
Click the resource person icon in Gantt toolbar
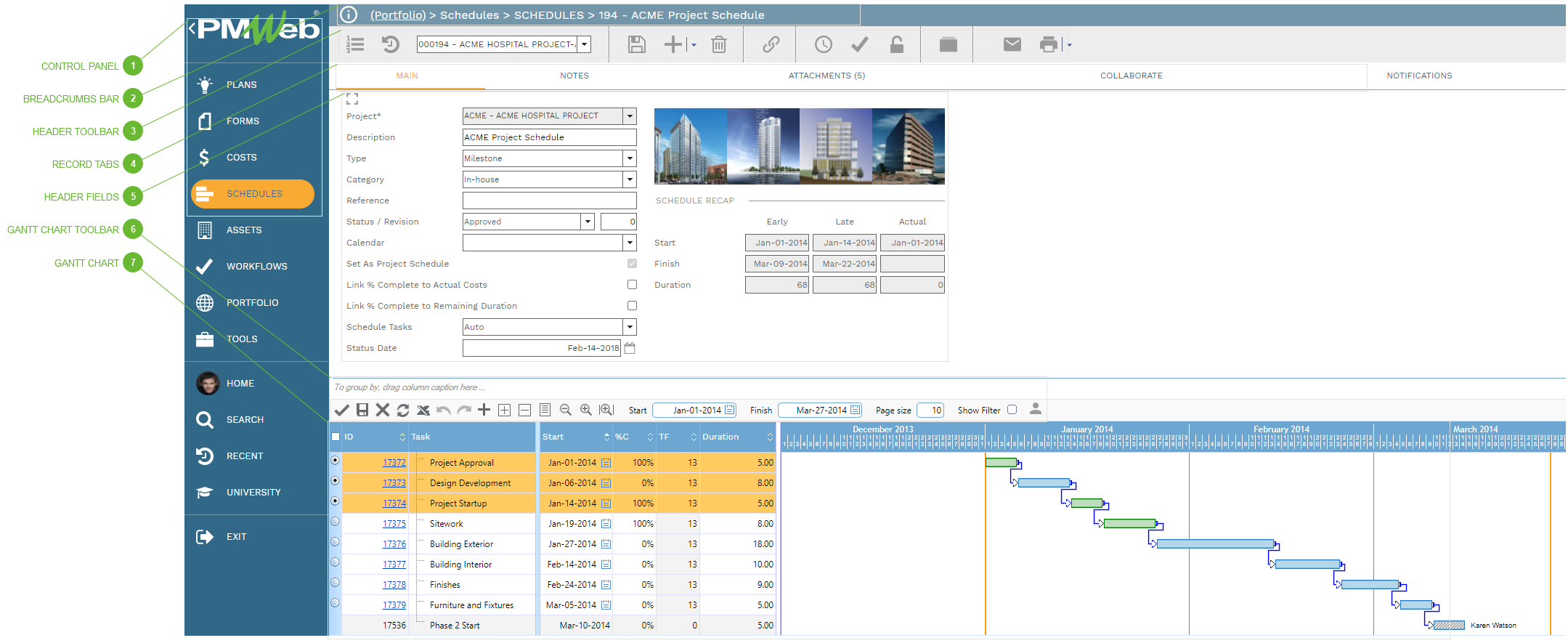pyautogui.click(x=1036, y=409)
